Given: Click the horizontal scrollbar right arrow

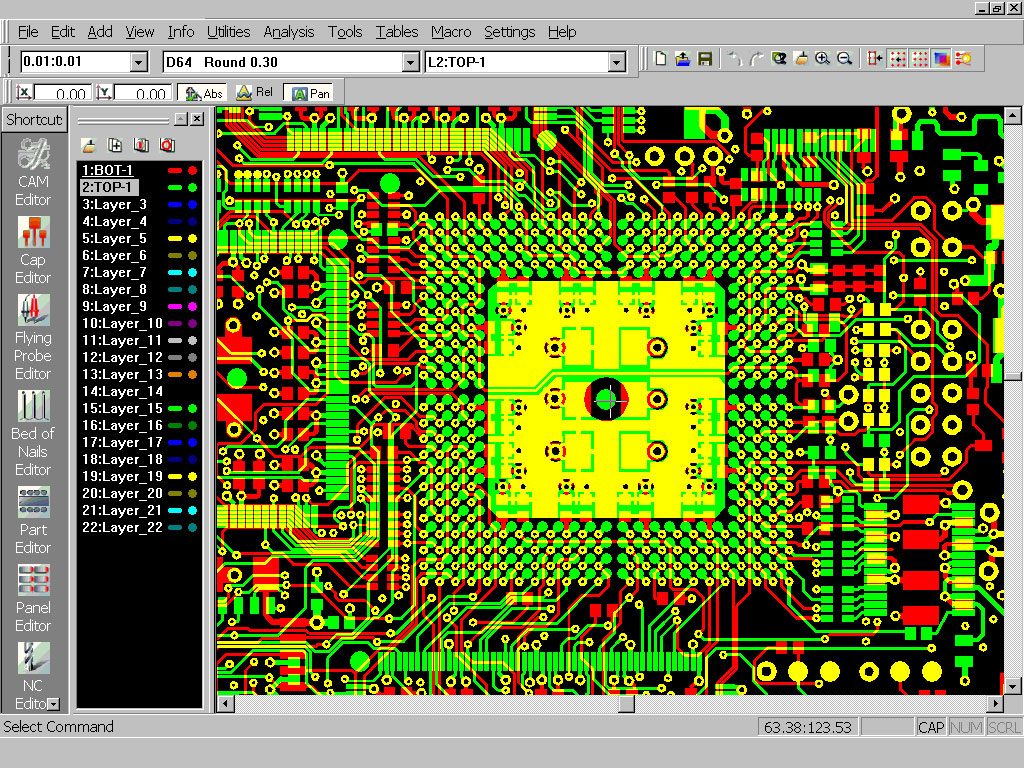Looking at the screenshot, I should pos(995,703).
